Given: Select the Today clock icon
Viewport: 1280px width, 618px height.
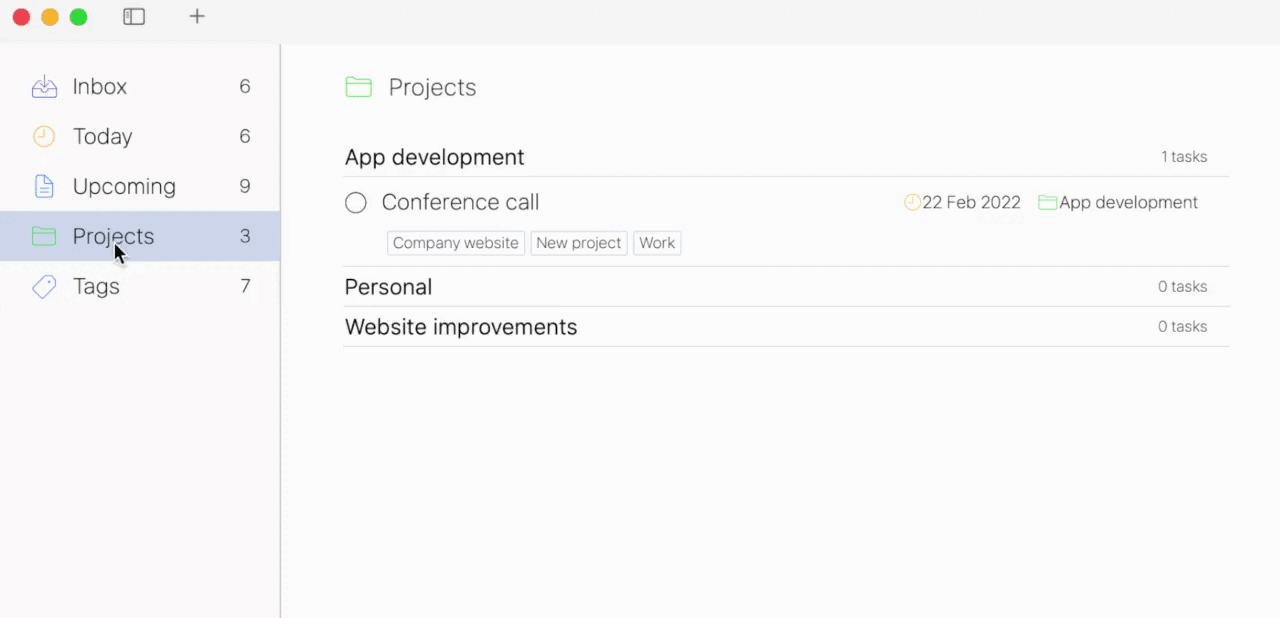Looking at the screenshot, I should click(44, 137).
